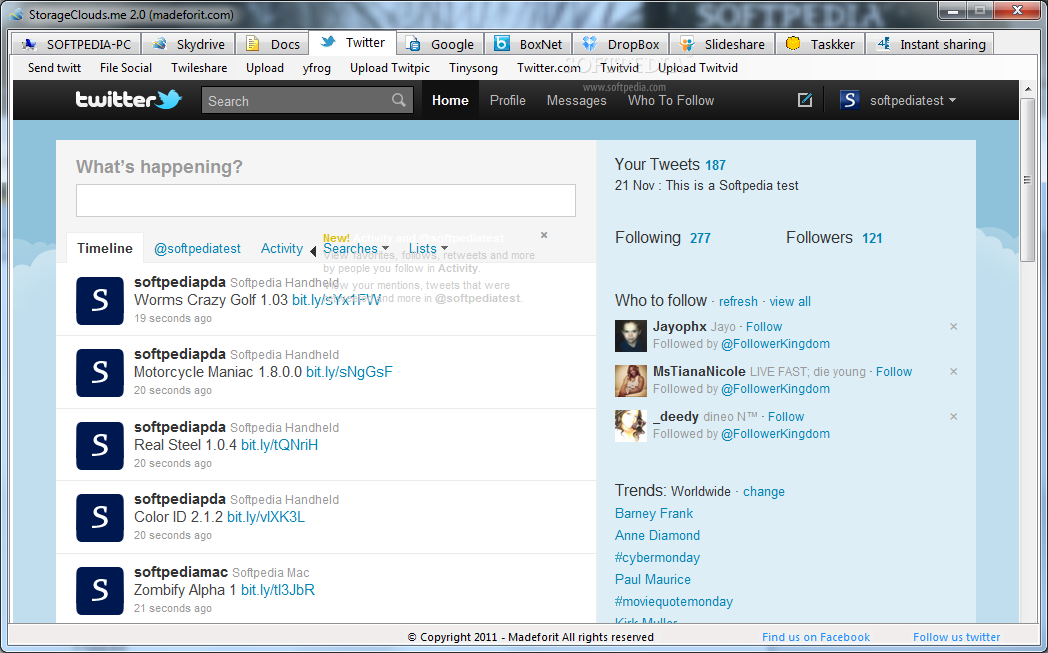Open the #moviequotemonday trend
1048x653 pixels.
[674, 602]
